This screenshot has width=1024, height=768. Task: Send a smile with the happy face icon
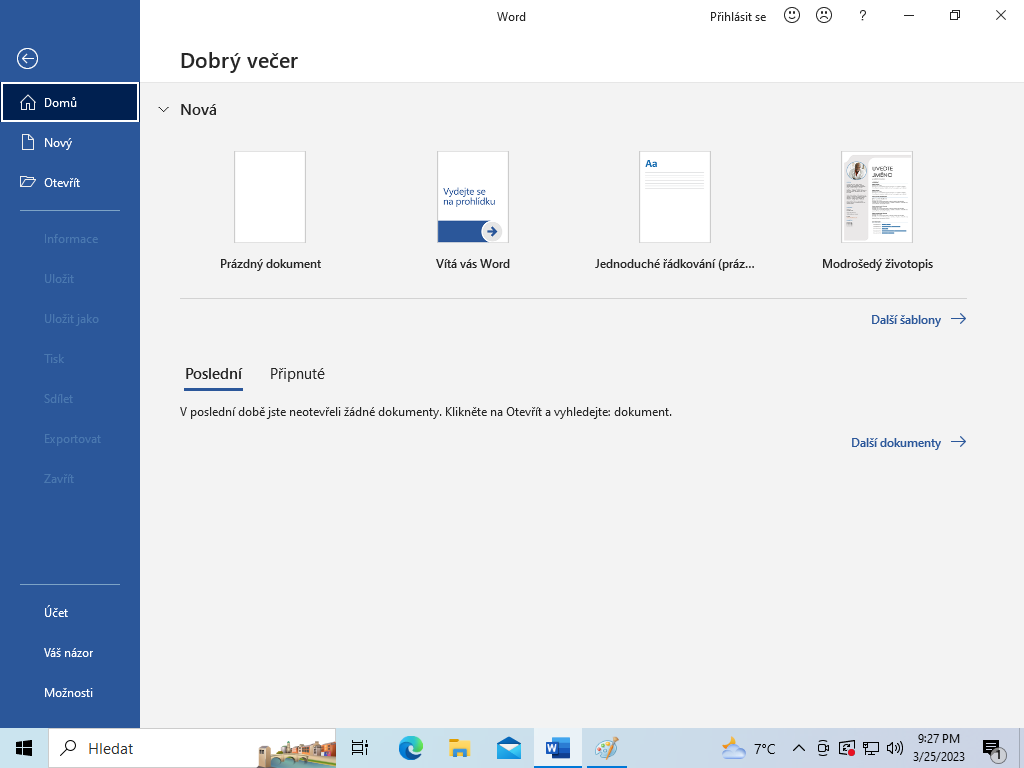792,16
